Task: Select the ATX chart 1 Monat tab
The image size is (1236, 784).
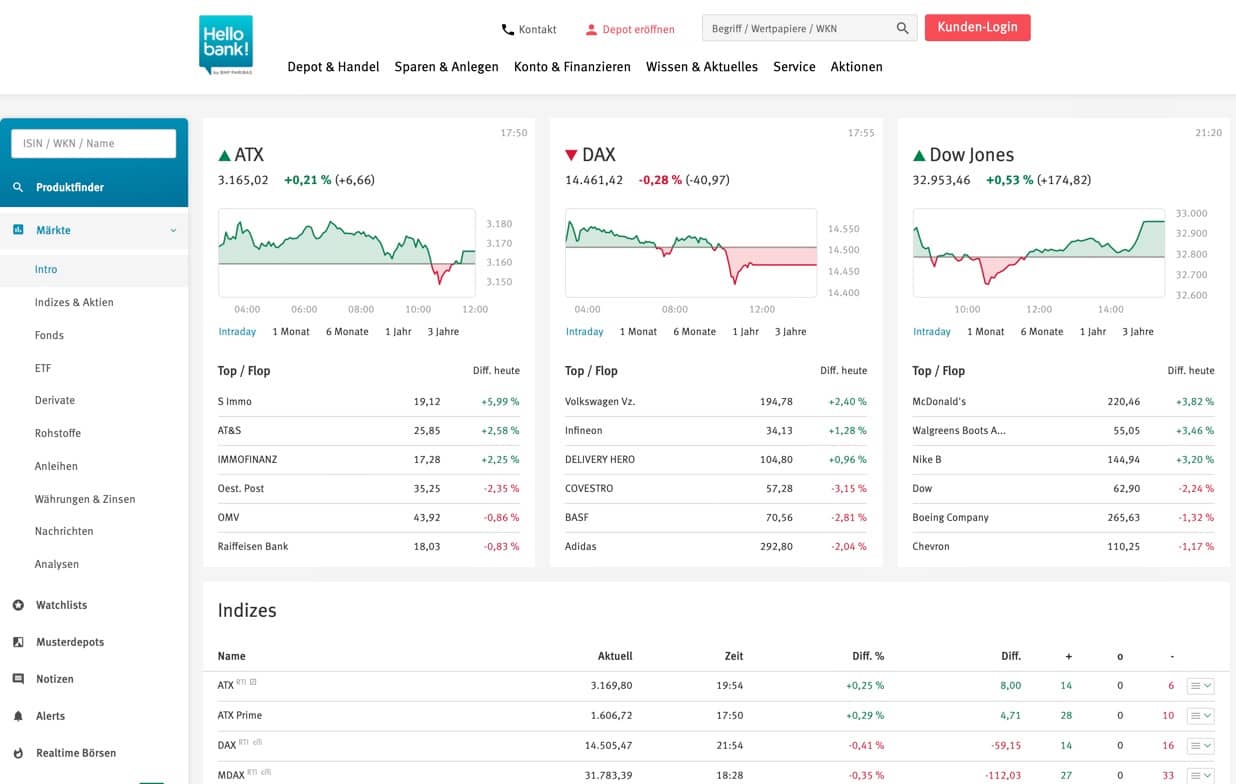Action: pyautogui.click(x=291, y=332)
